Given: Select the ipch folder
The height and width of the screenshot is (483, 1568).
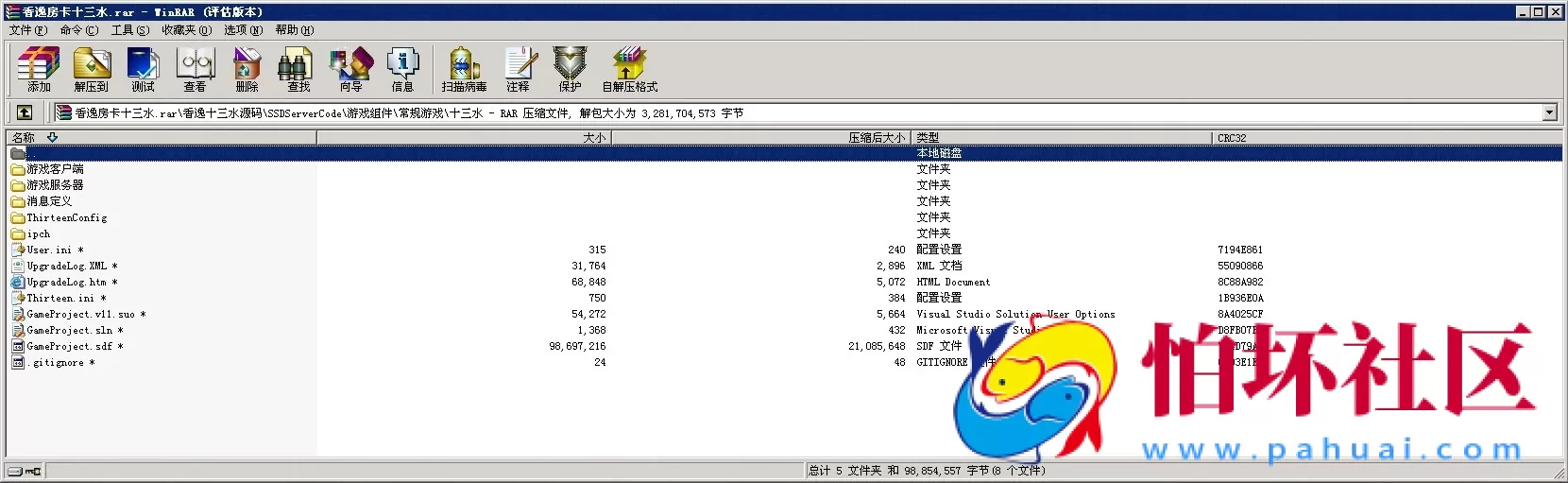Looking at the screenshot, I should click(39, 233).
